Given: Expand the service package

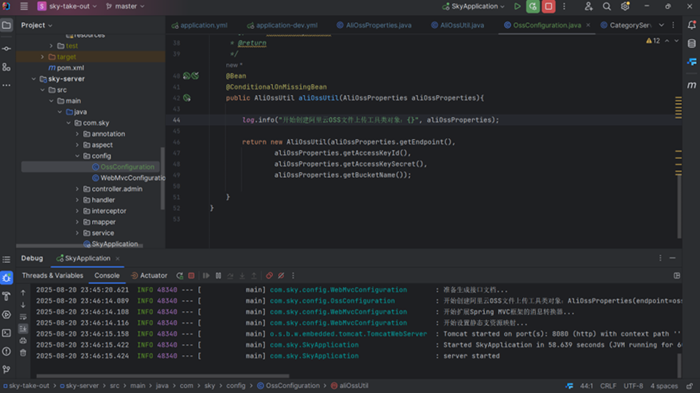Looking at the screenshot, I should pos(77,233).
